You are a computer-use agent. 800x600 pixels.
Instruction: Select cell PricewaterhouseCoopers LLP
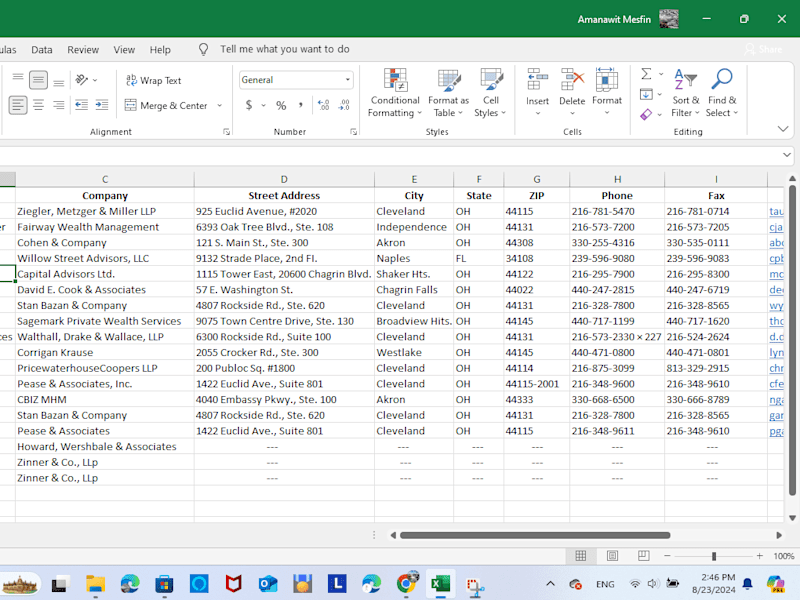pos(105,368)
